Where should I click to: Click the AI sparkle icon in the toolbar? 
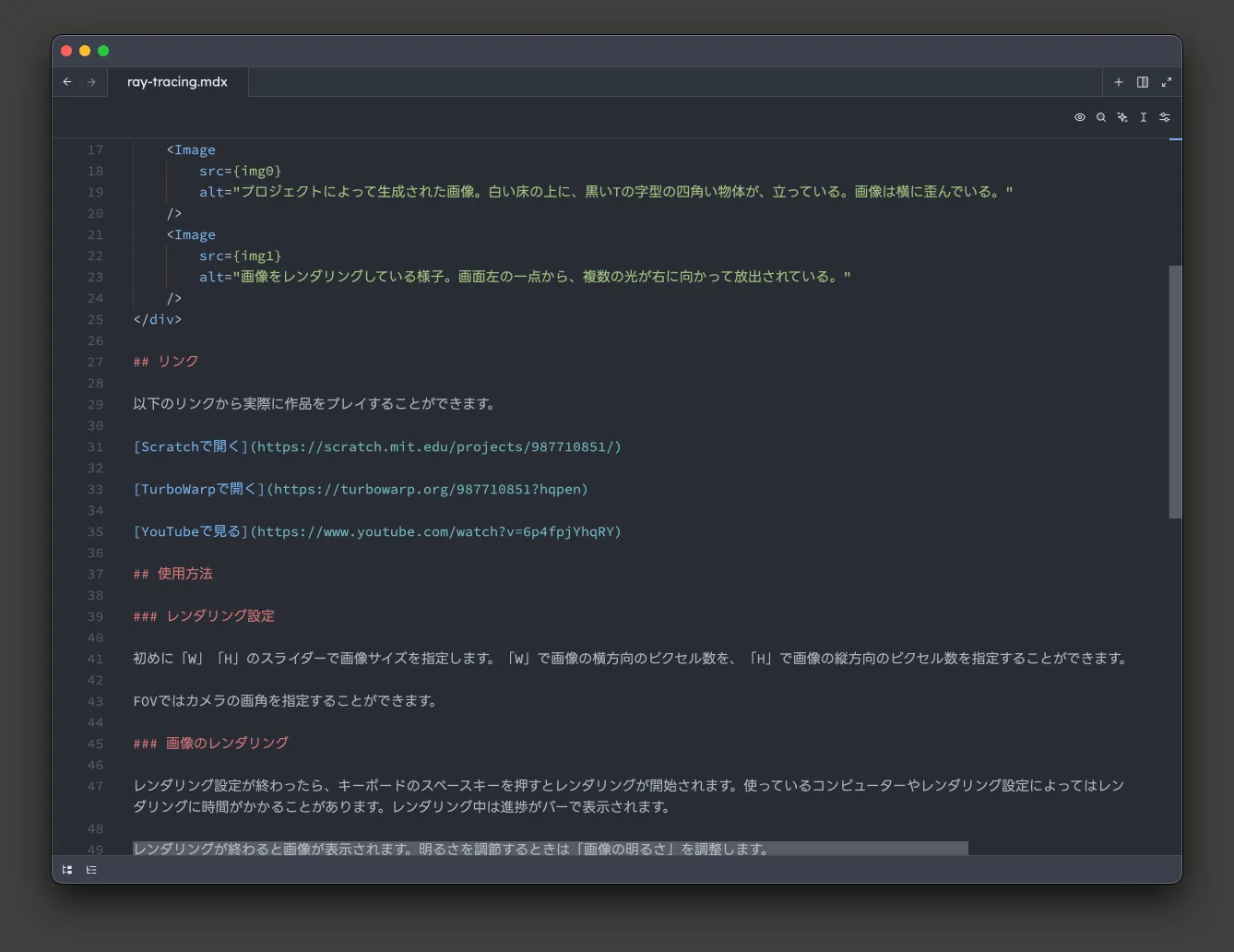pos(1122,117)
